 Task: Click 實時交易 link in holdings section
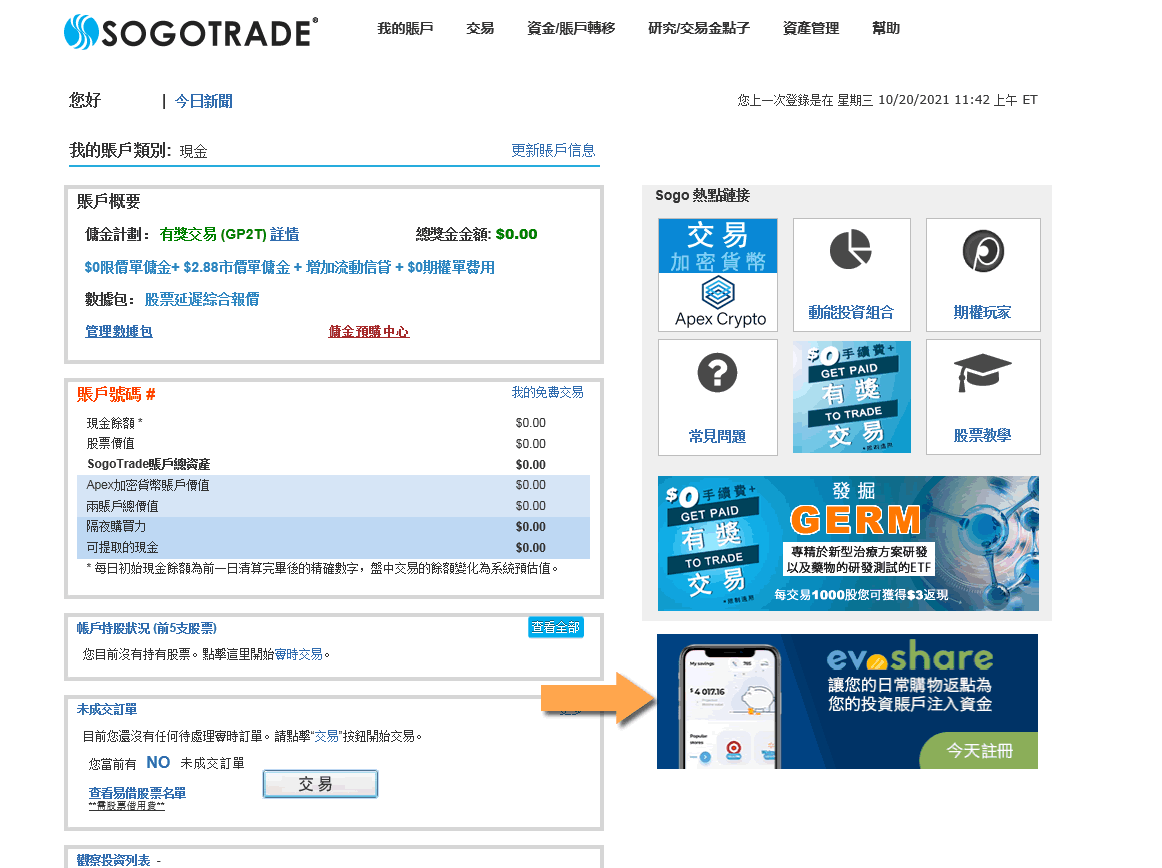[299, 655]
